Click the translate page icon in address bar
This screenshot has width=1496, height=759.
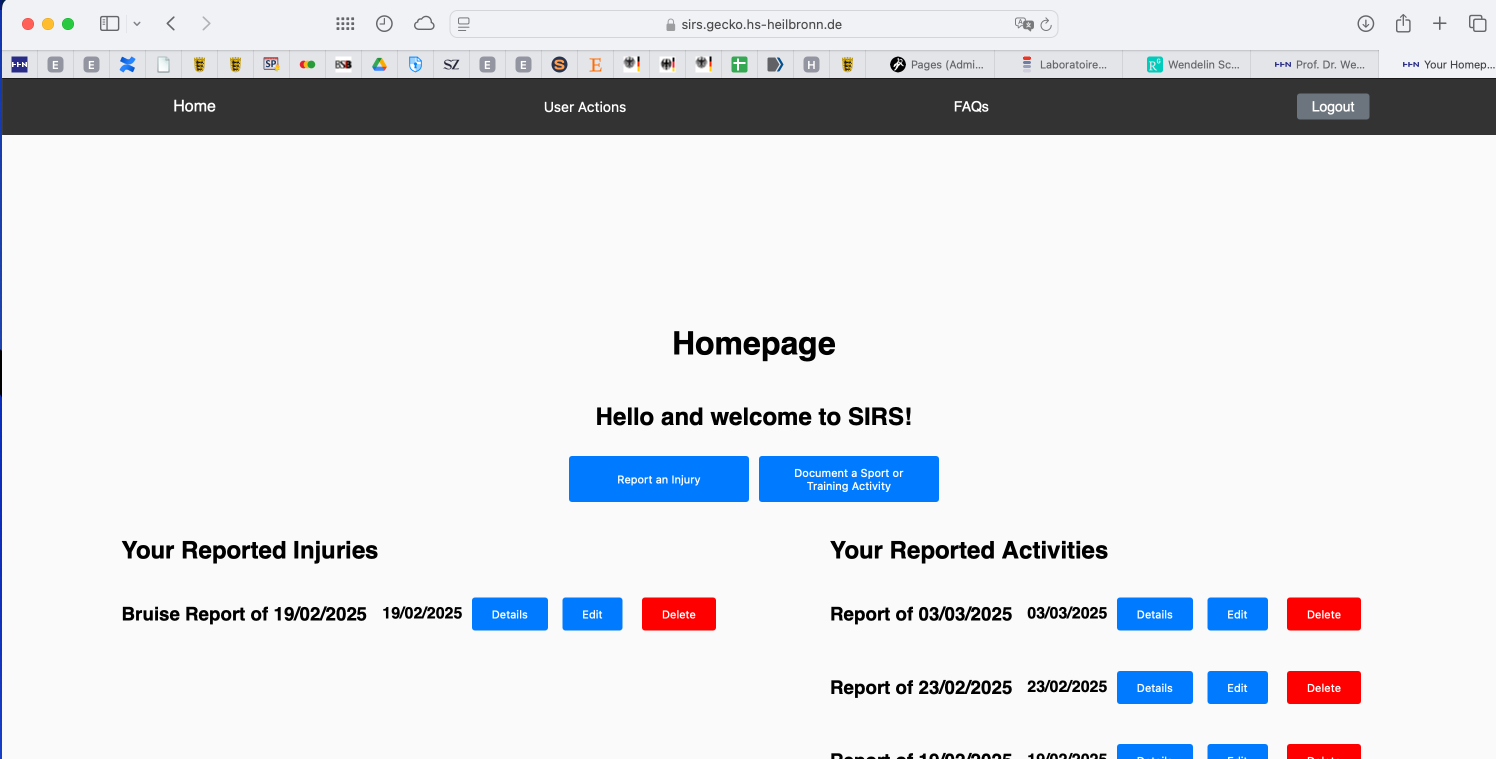(x=1023, y=24)
